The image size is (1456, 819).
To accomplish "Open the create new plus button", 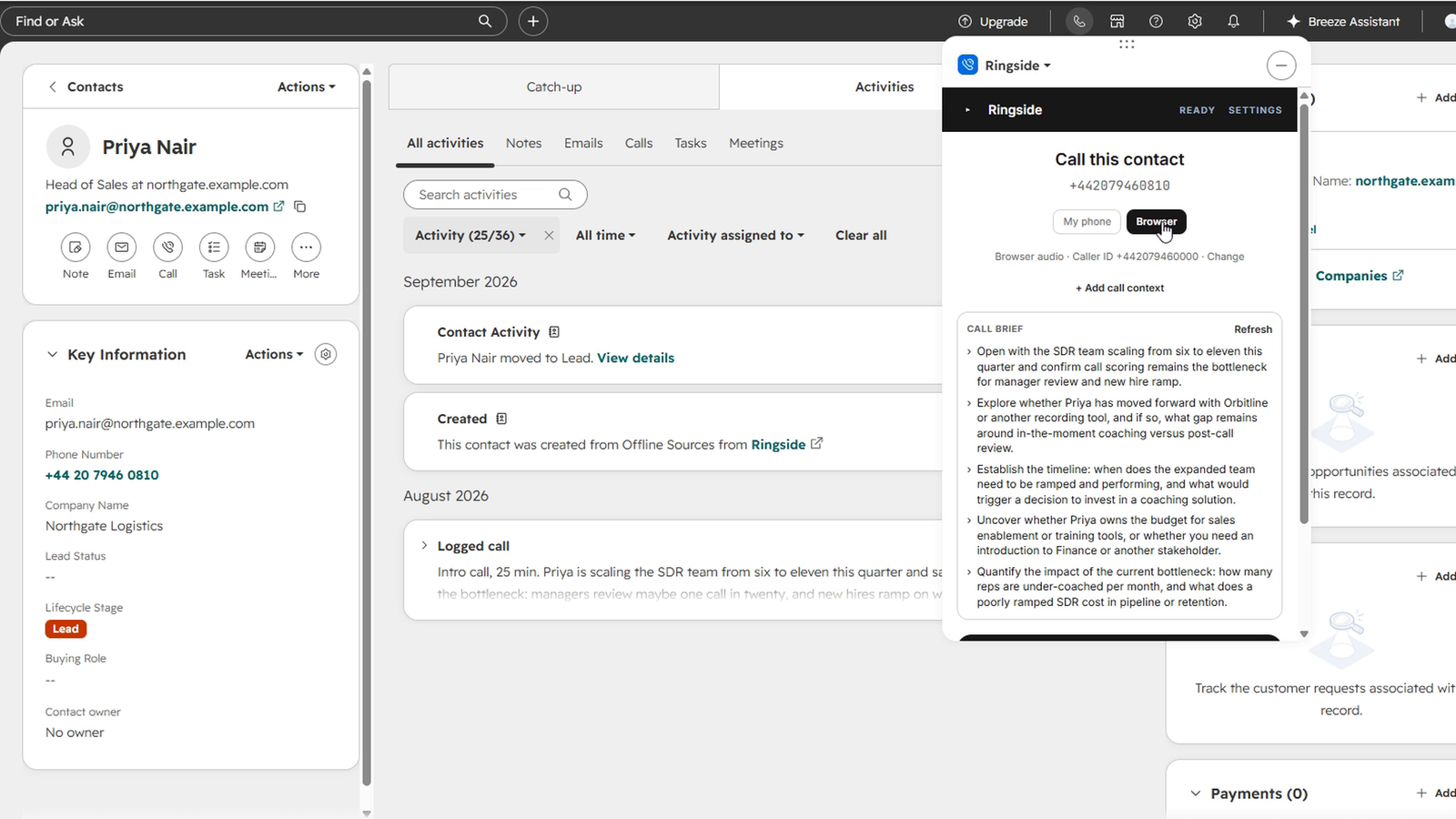I will click(533, 21).
